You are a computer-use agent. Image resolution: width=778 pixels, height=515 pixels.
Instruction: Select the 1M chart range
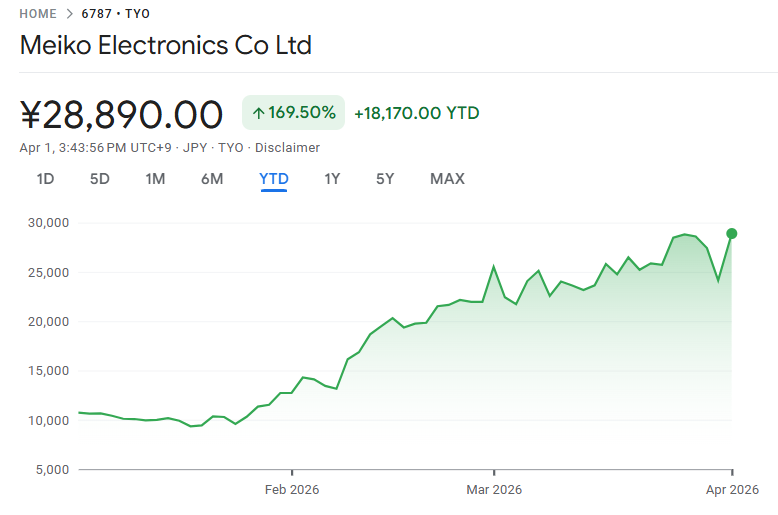click(155, 179)
